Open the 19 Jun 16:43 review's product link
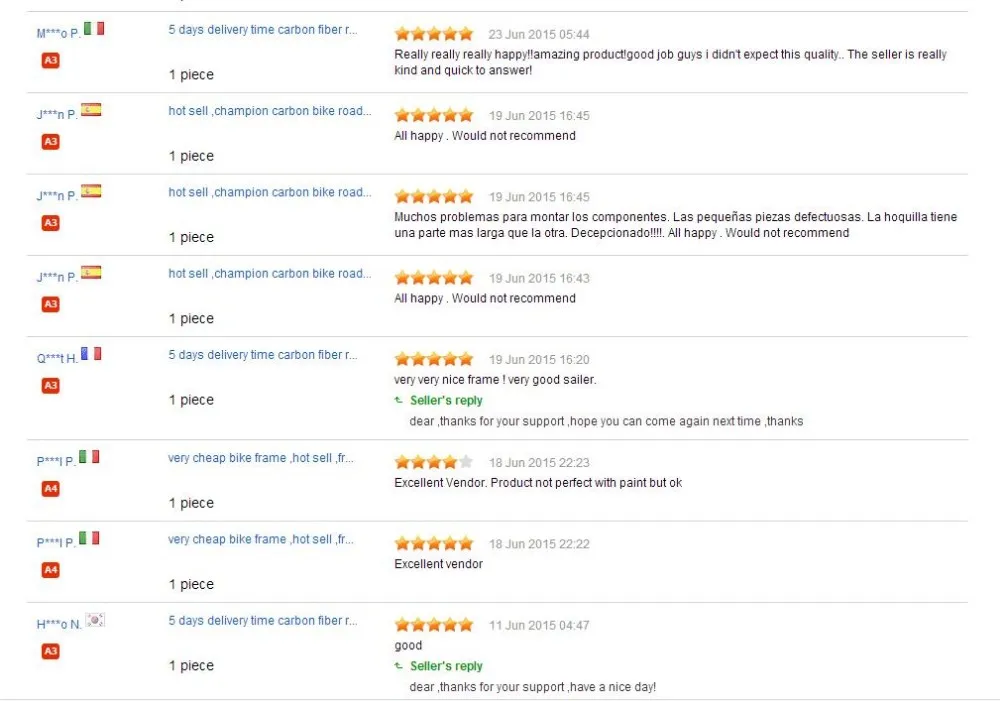Screen dimensions: 1000x701 (269, 274)
